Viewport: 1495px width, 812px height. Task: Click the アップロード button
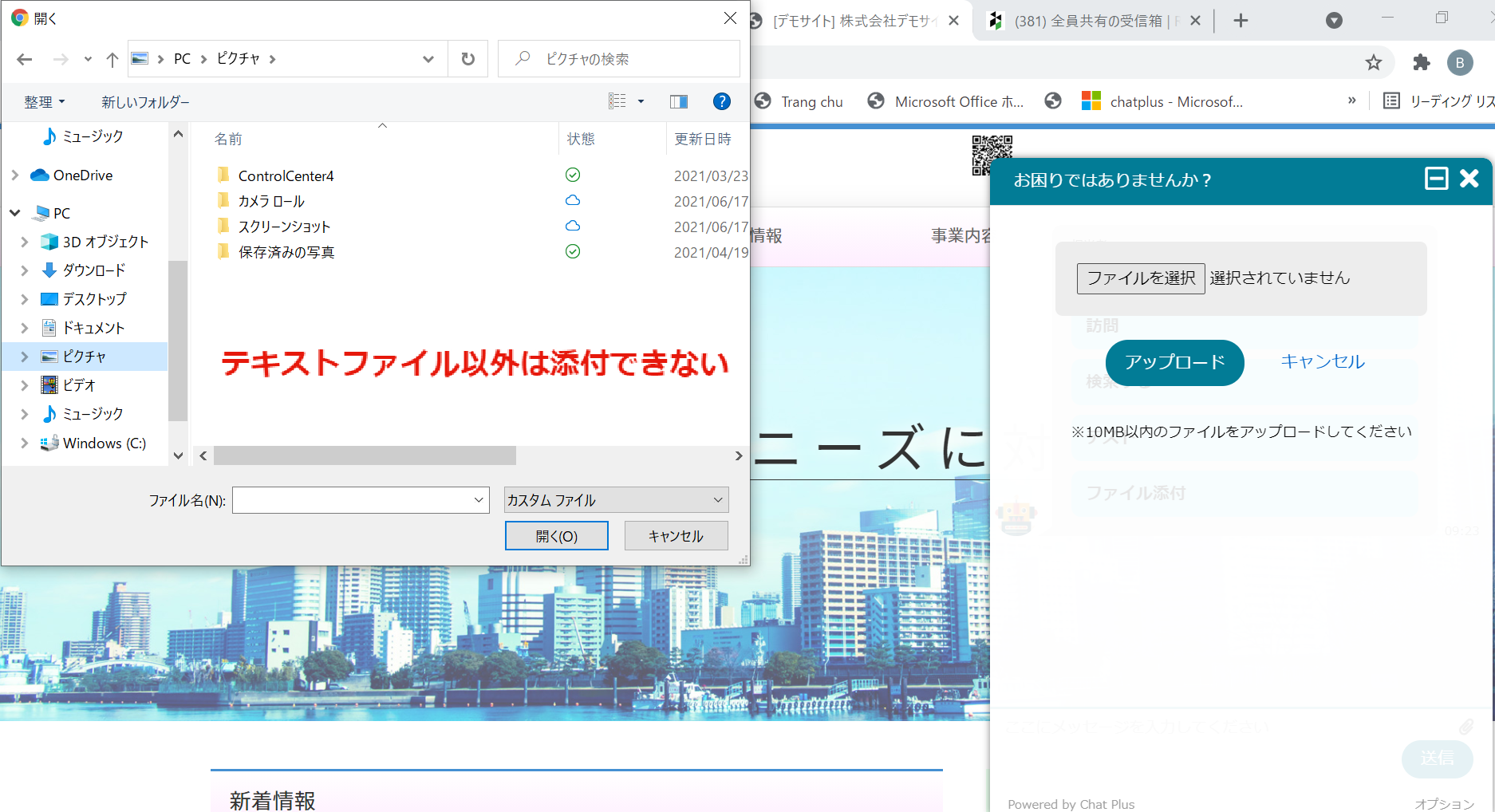pos(1174,362)
